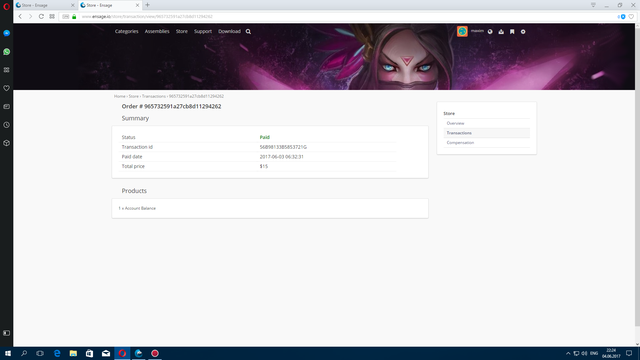
Task: Open the Store menu in the site header
Action: 182,31
